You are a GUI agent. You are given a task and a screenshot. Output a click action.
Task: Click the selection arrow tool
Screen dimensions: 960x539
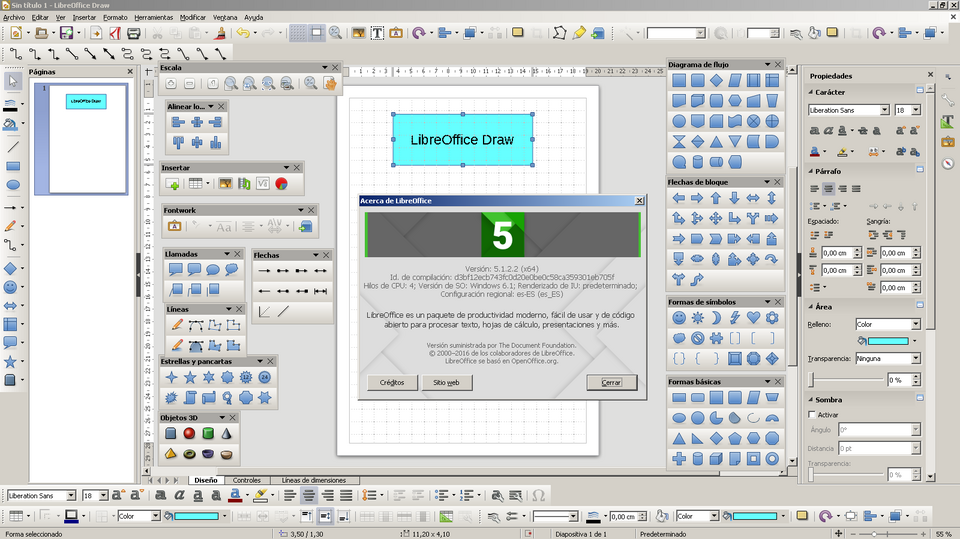(x=13, y=81)
